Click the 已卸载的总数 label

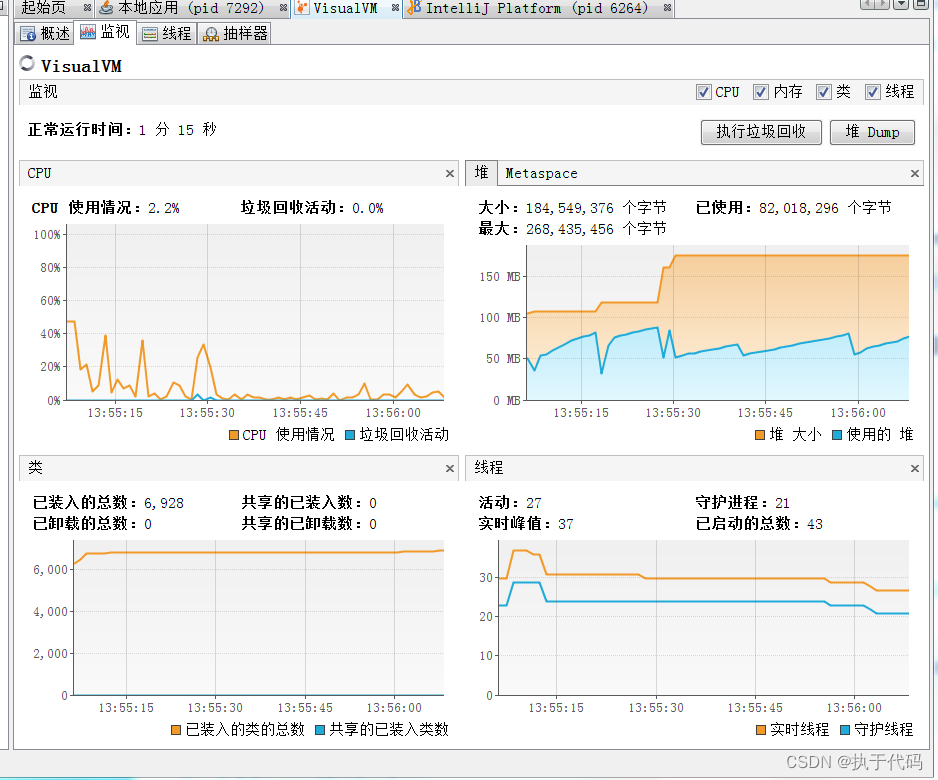coord(84,524)
